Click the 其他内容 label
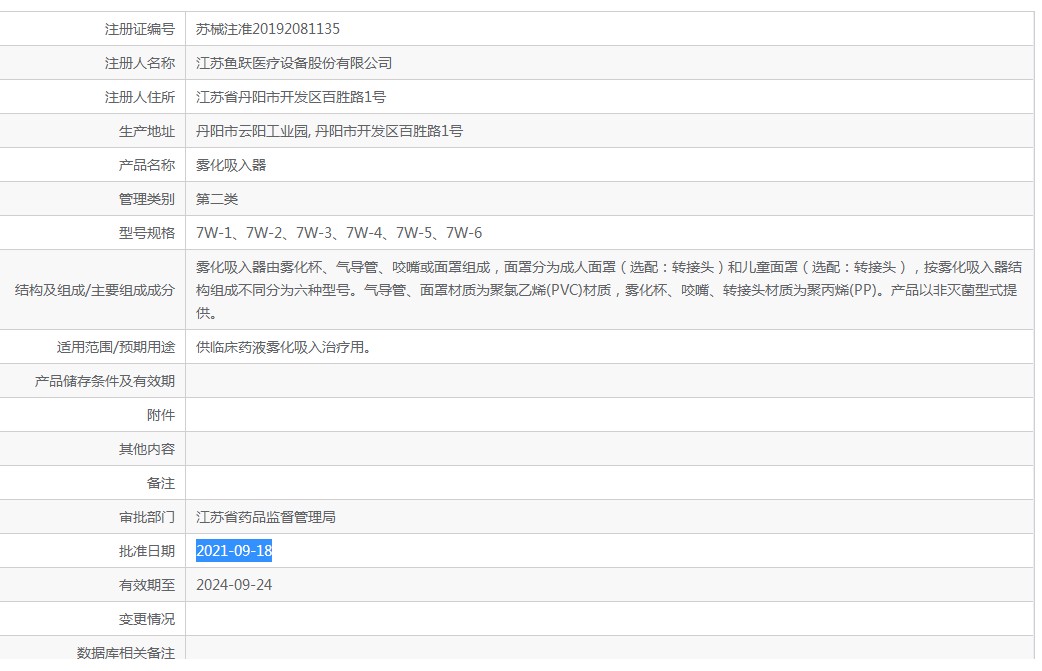1042x671 pixels. point(147,449)
